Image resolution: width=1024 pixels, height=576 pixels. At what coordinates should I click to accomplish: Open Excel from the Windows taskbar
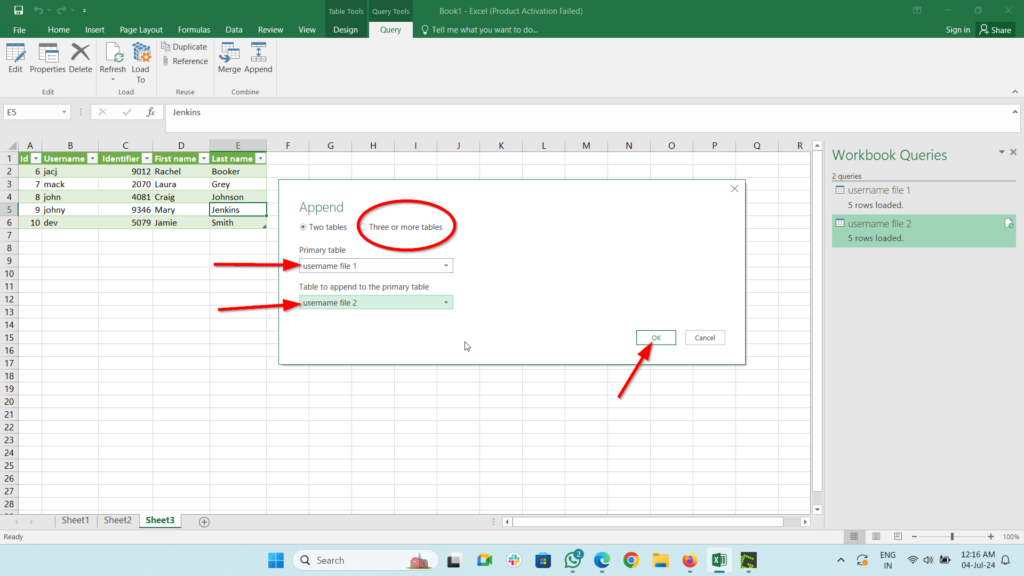tap(719, 560)
